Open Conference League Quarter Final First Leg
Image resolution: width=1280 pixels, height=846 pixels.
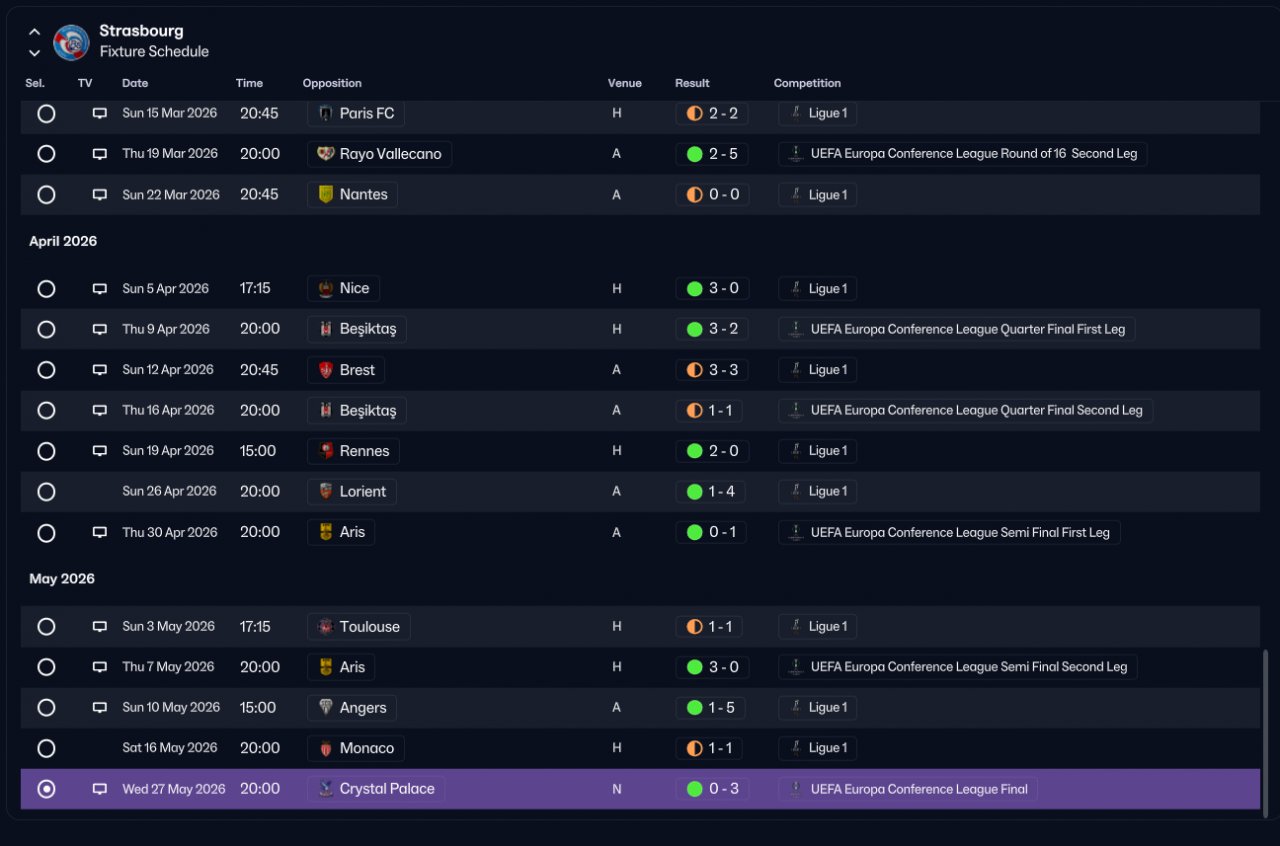[x=957, y=329]
